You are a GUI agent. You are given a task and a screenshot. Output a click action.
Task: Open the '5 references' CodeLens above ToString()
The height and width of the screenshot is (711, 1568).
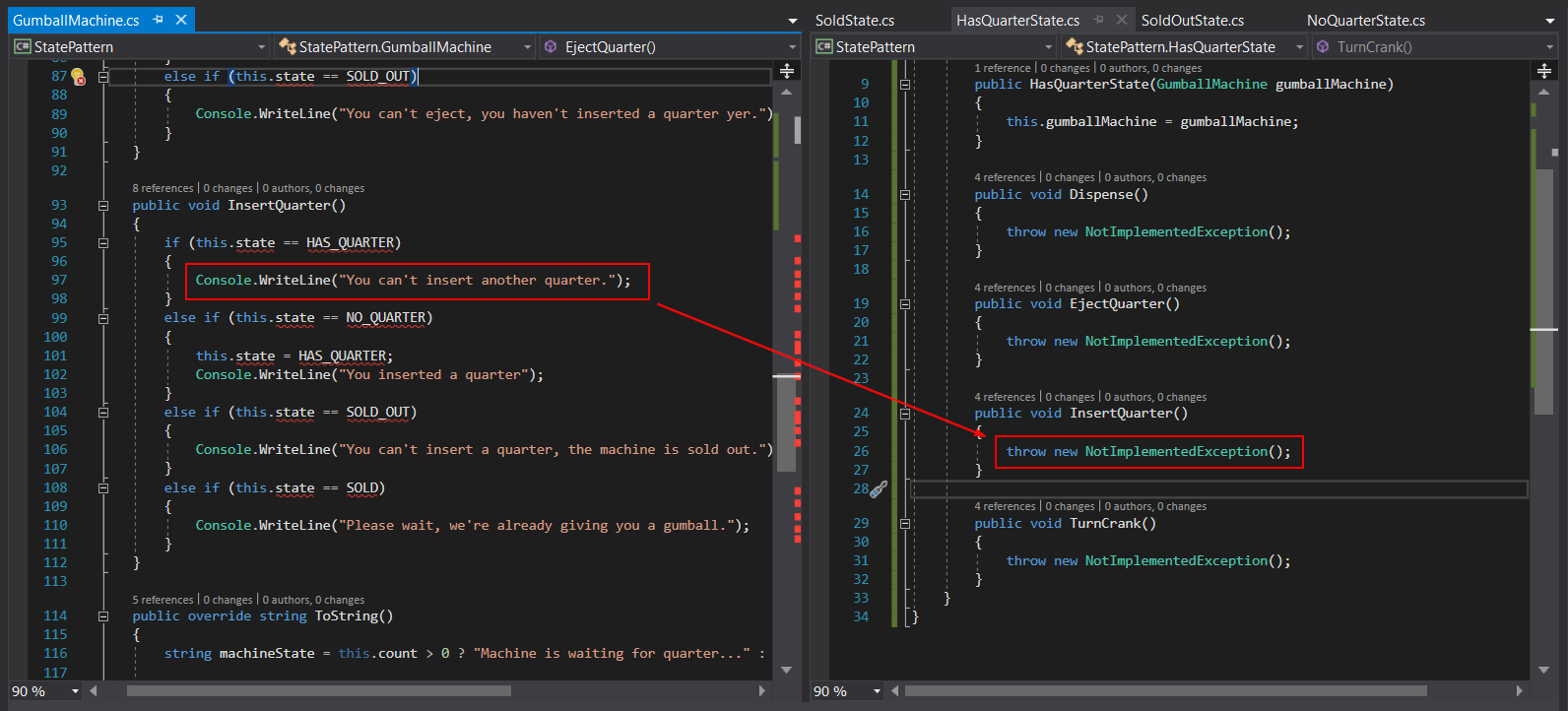coord(163,600)
